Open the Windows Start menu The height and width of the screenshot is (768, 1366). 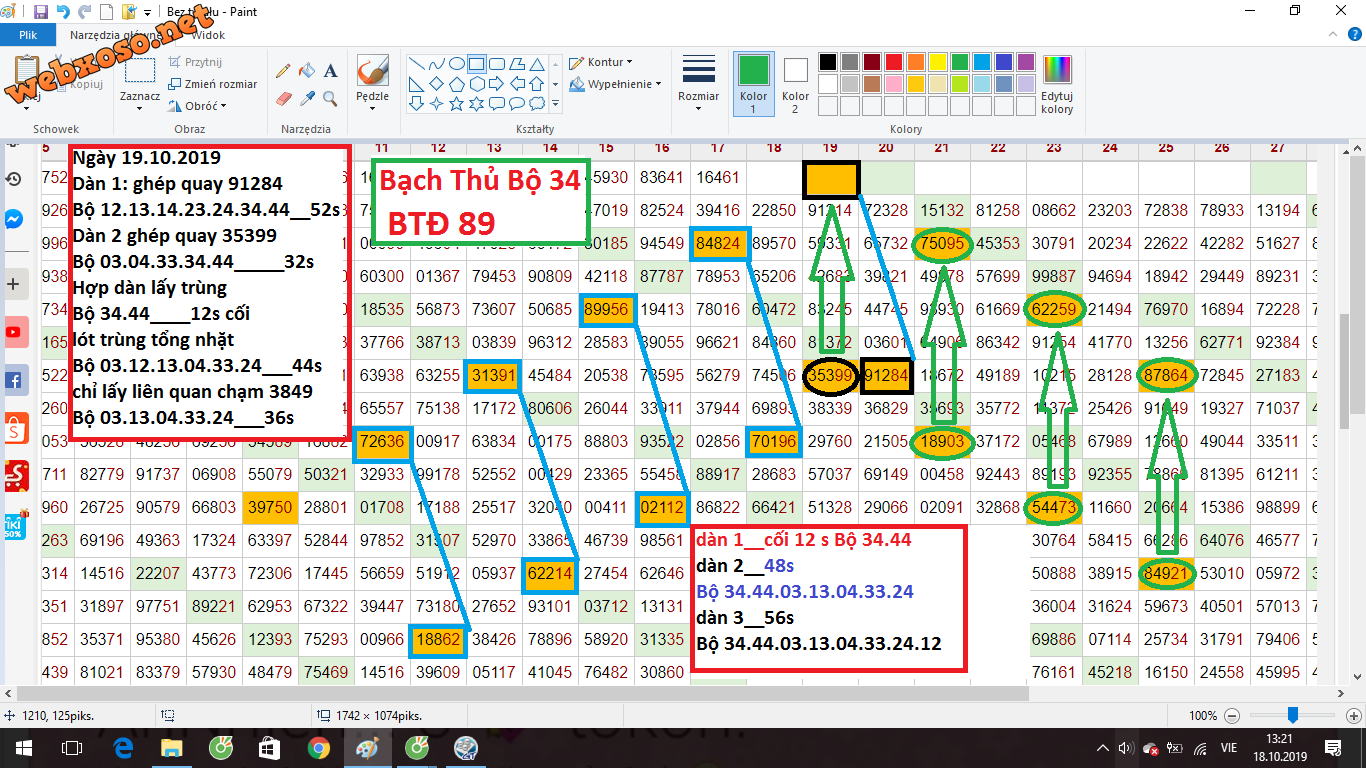tap(23, 747)
